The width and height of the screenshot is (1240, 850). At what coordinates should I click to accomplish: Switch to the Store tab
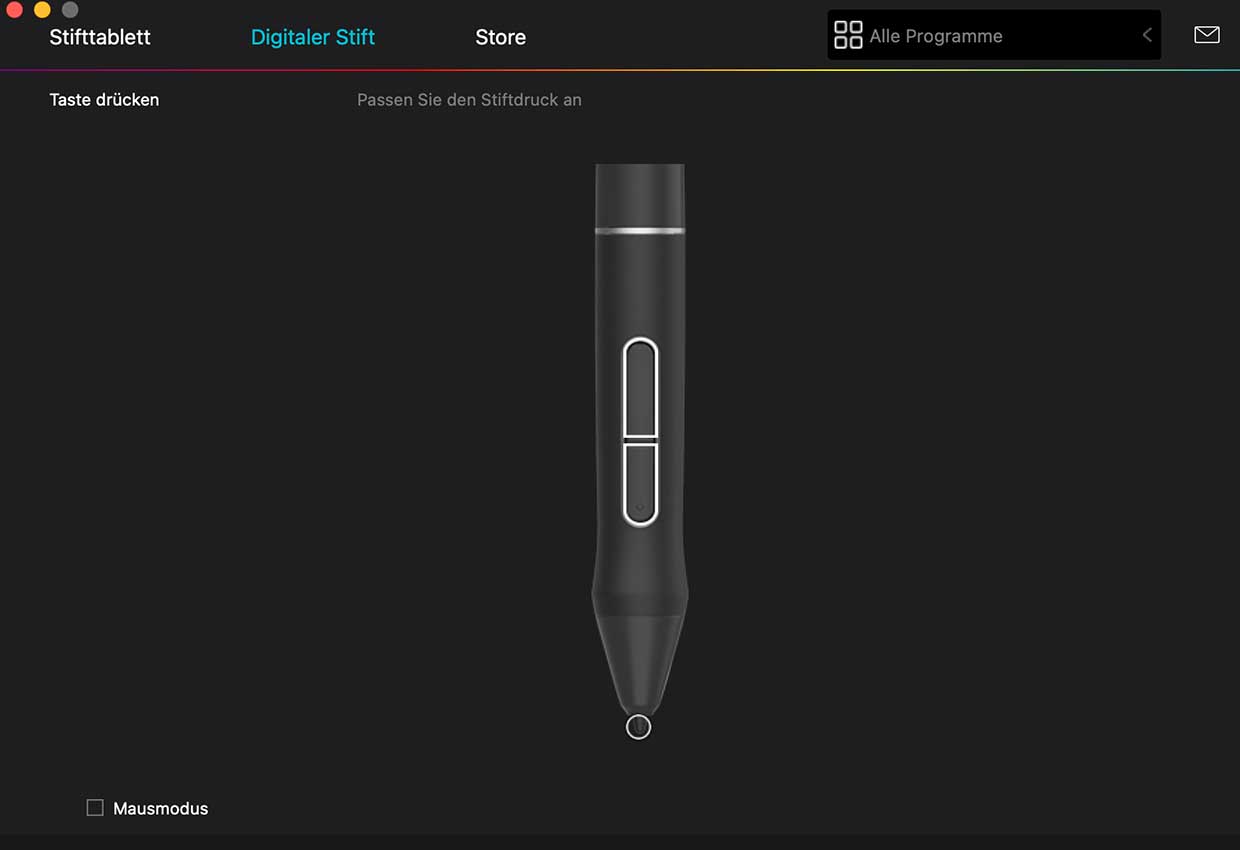click(500, 37)
